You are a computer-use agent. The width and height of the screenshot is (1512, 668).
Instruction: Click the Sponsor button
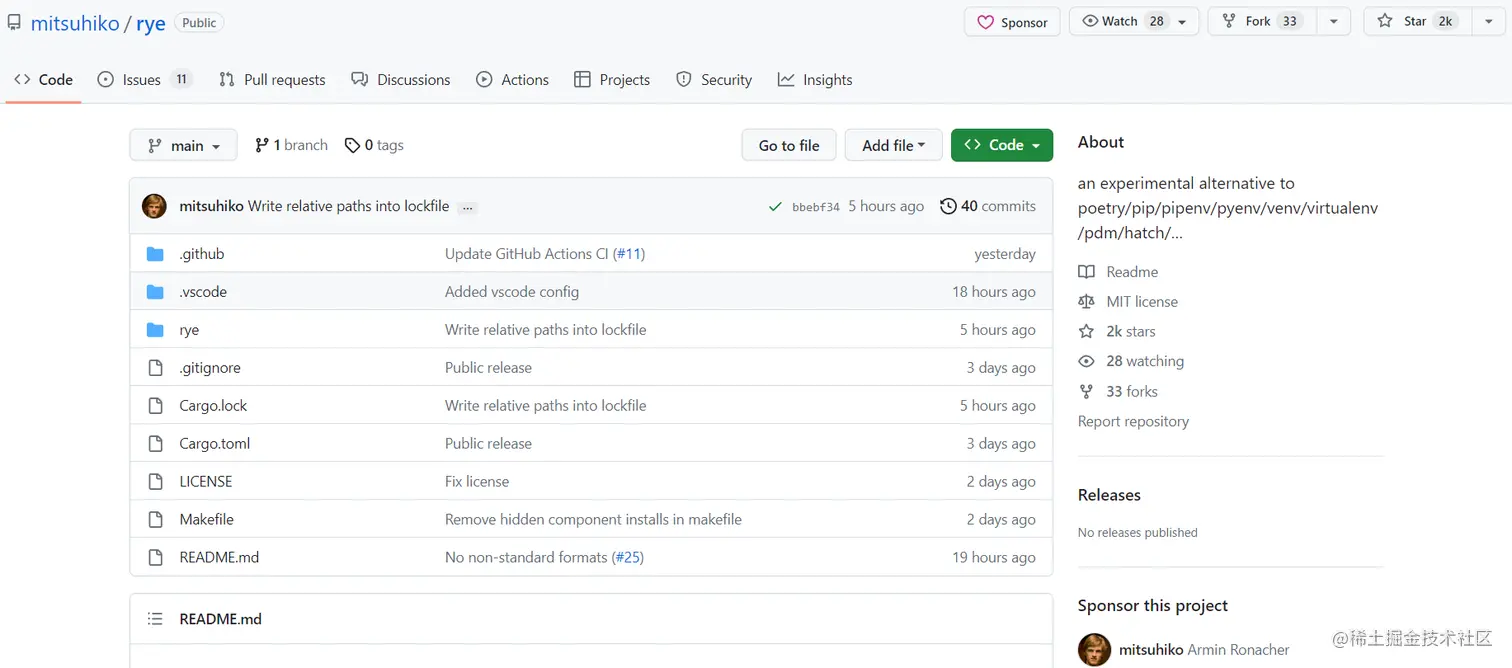pos(1012,22)
